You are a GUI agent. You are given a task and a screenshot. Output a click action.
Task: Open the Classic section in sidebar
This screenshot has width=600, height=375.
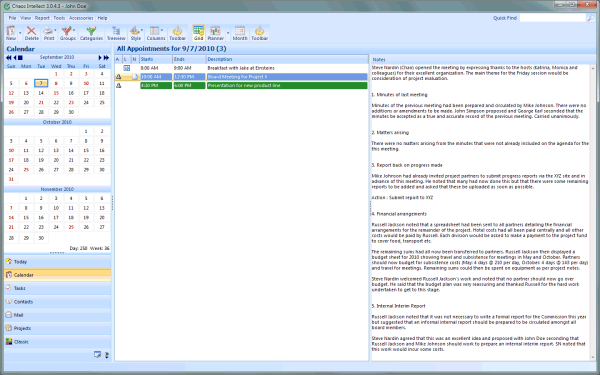tap(57, 342)
